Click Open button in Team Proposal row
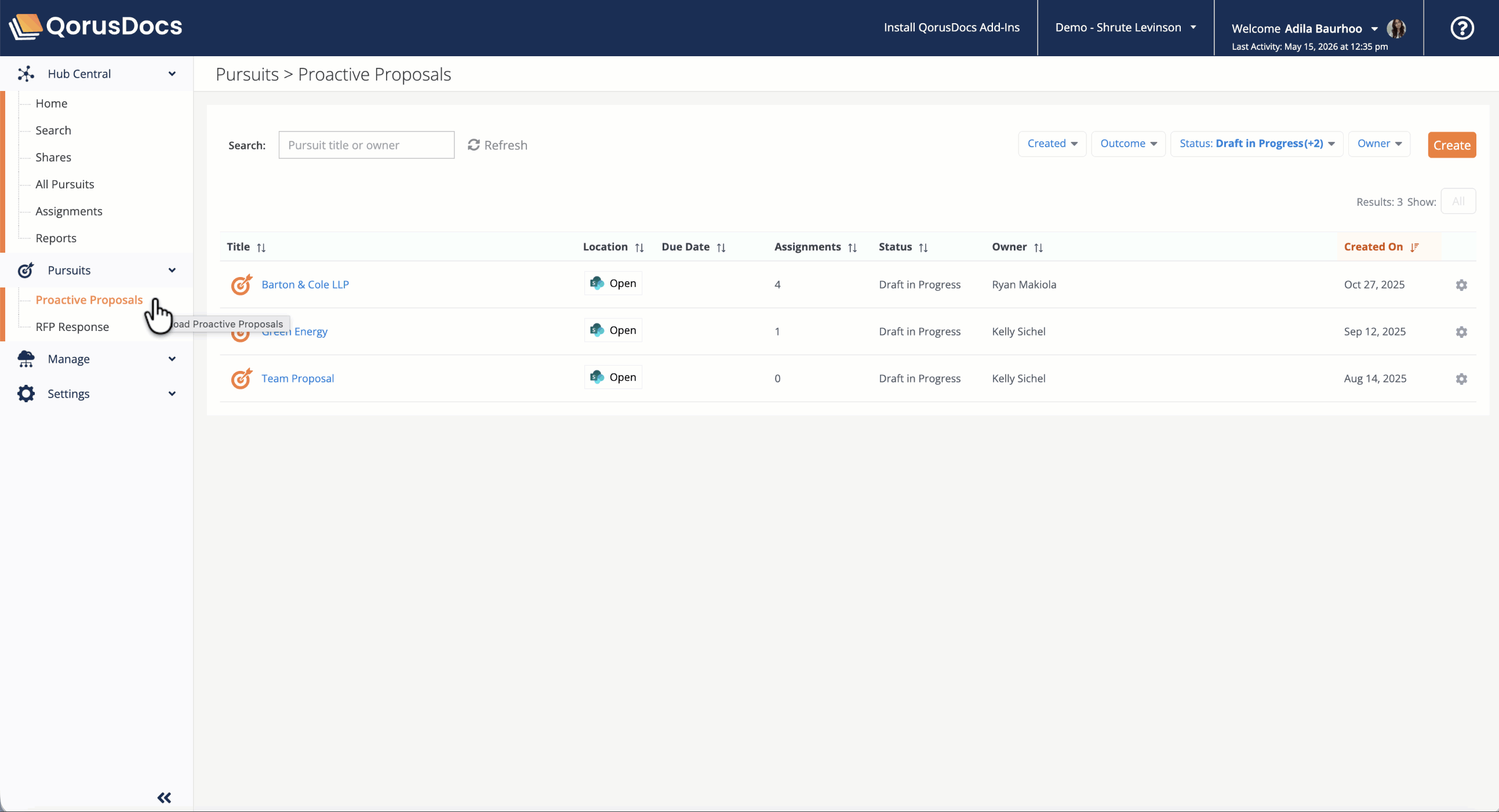Viewport: 1499px width, 812px height. click(x=613, y=377)
